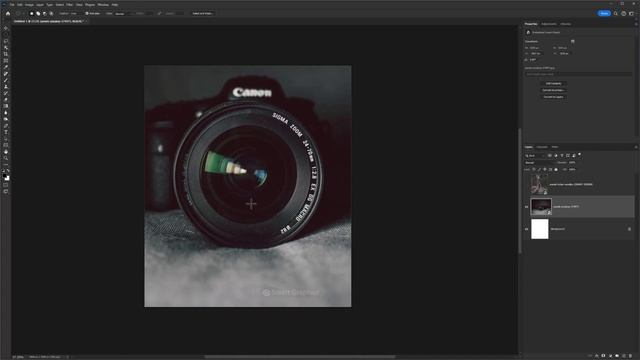Go to the Home screen icon

pyautogui.click(x=8, y=13)
